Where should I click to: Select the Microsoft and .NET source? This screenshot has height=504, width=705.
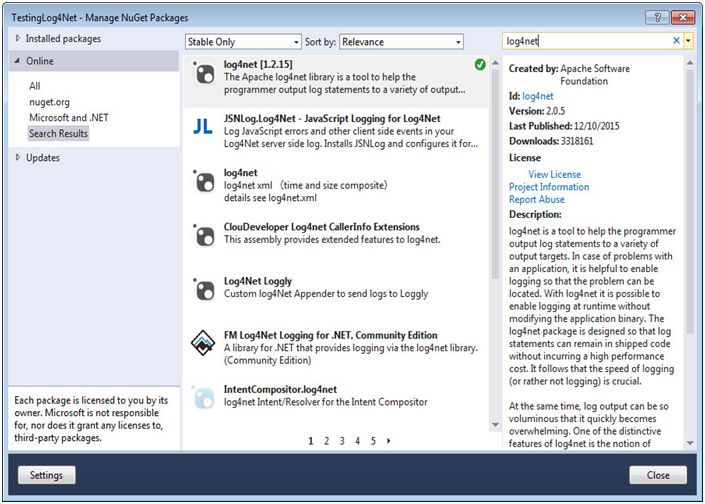tap(69, 118)
